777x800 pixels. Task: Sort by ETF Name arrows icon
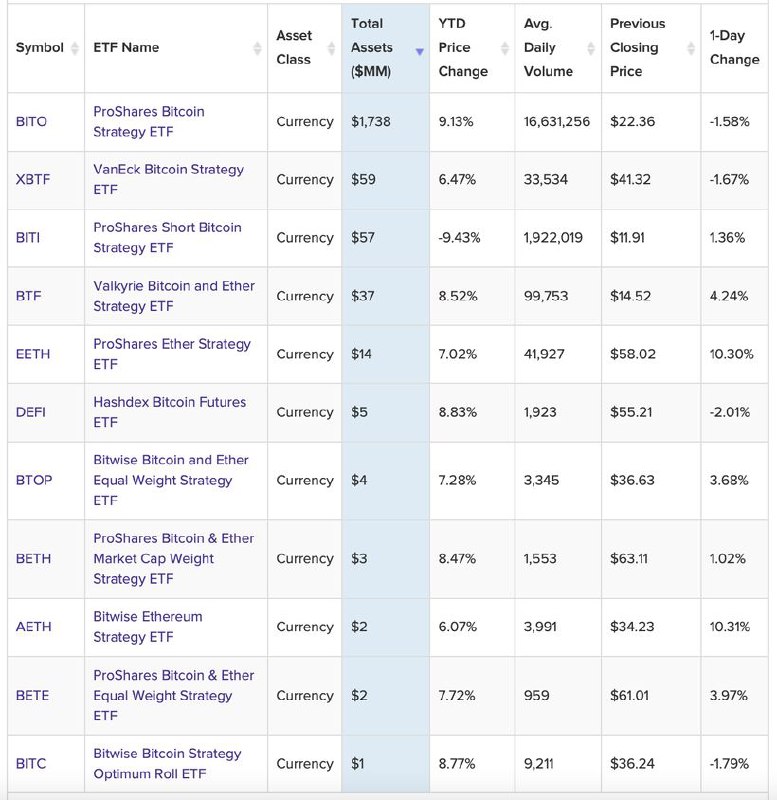257,48
